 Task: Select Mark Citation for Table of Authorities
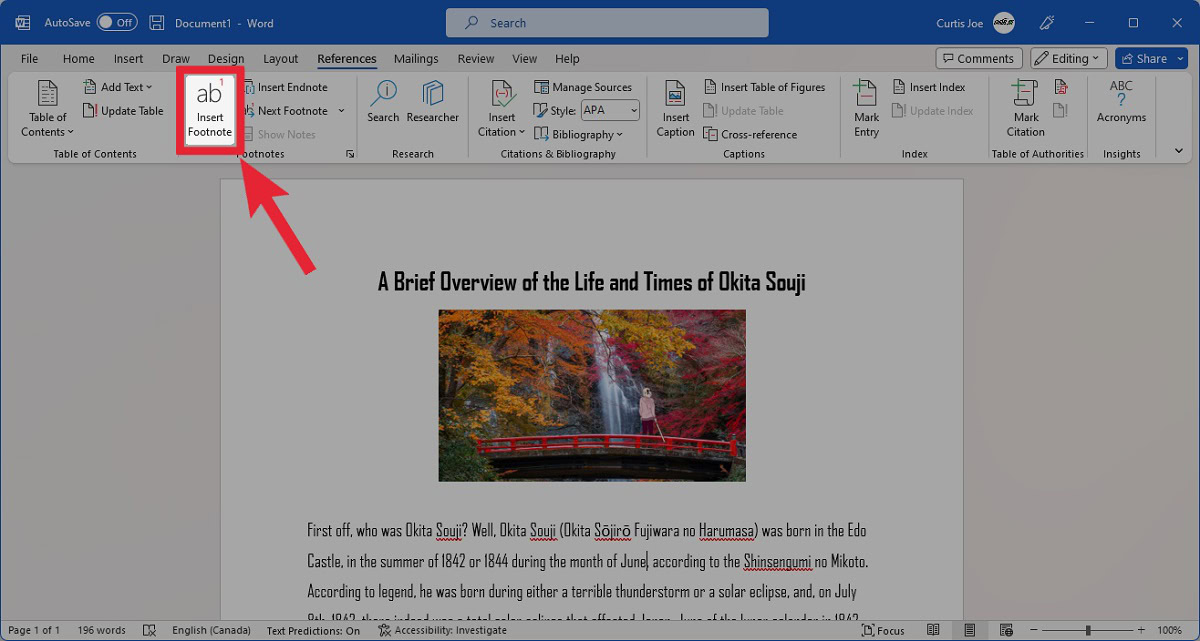click(1025, 108)
